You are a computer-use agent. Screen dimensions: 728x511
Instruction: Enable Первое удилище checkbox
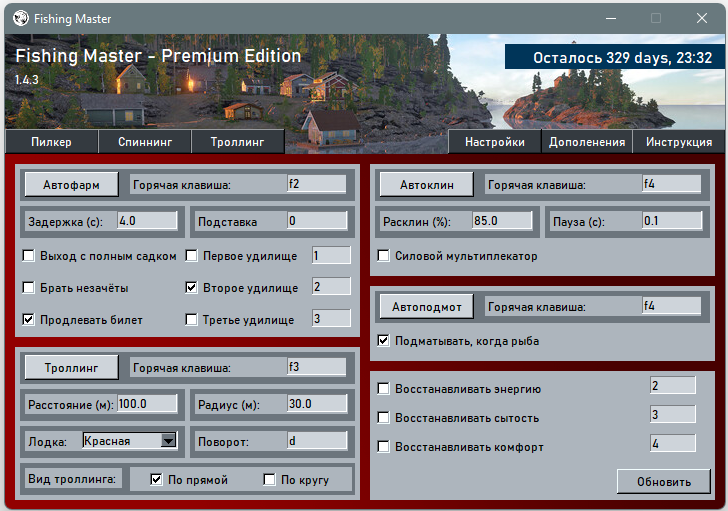point(192,256)
